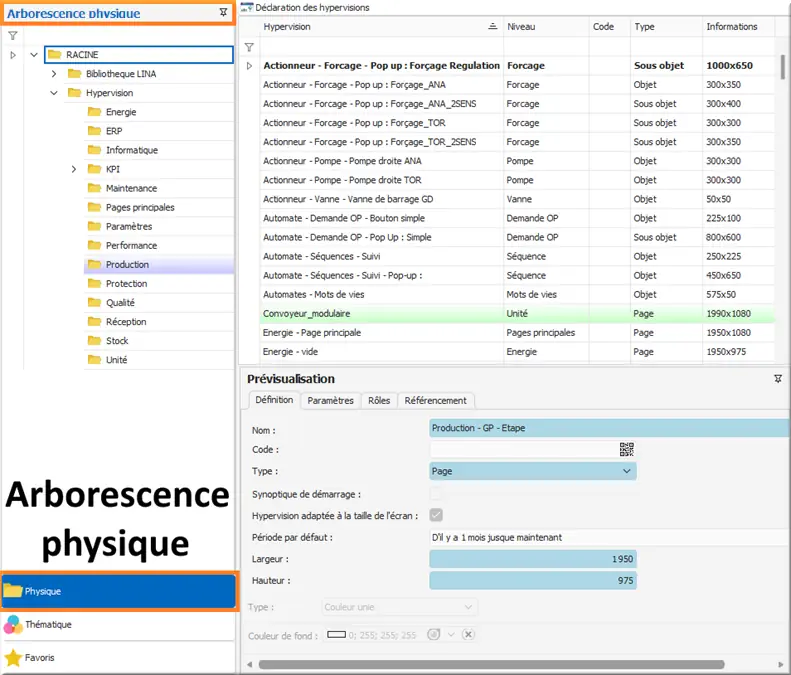
Task: Switch to the Rôles tab
Action: (x=379, y=401)
